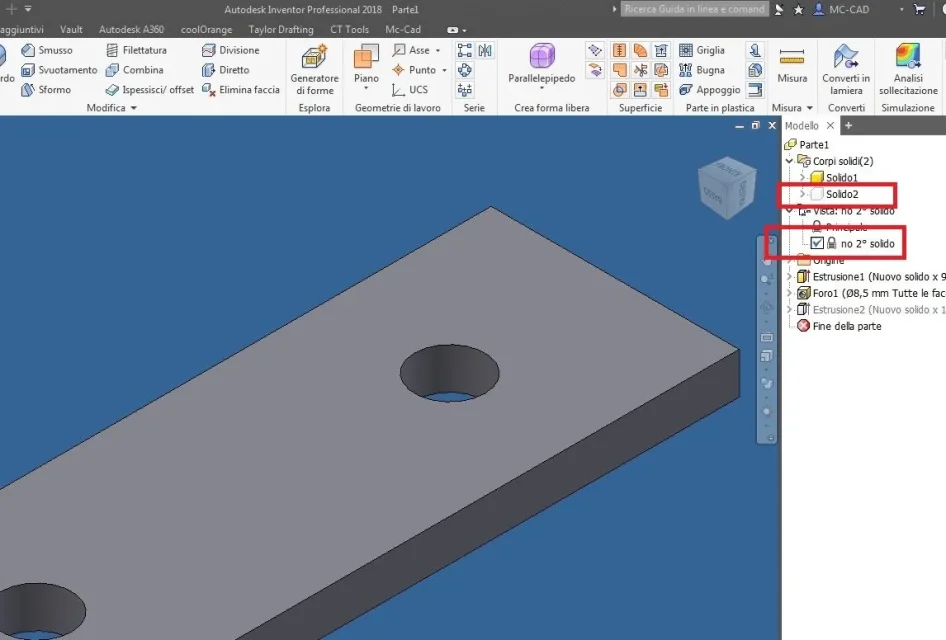This screenshot has height=640, width=946.
Task: Expand the Punto dropdown arrow
Action: click(x=444, y=70)
